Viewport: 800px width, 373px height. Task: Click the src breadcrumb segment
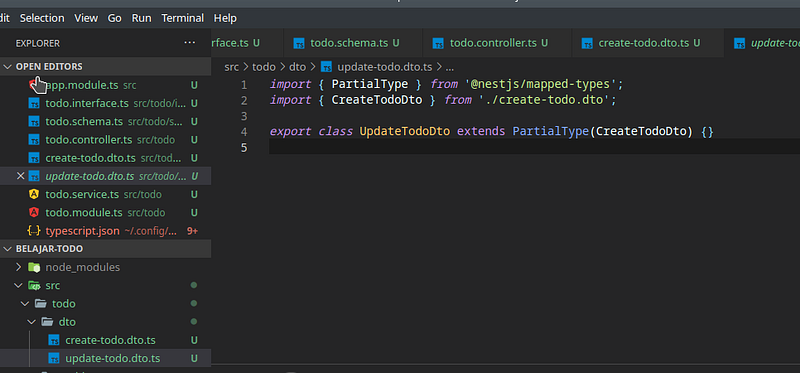[x=231, y=67]
